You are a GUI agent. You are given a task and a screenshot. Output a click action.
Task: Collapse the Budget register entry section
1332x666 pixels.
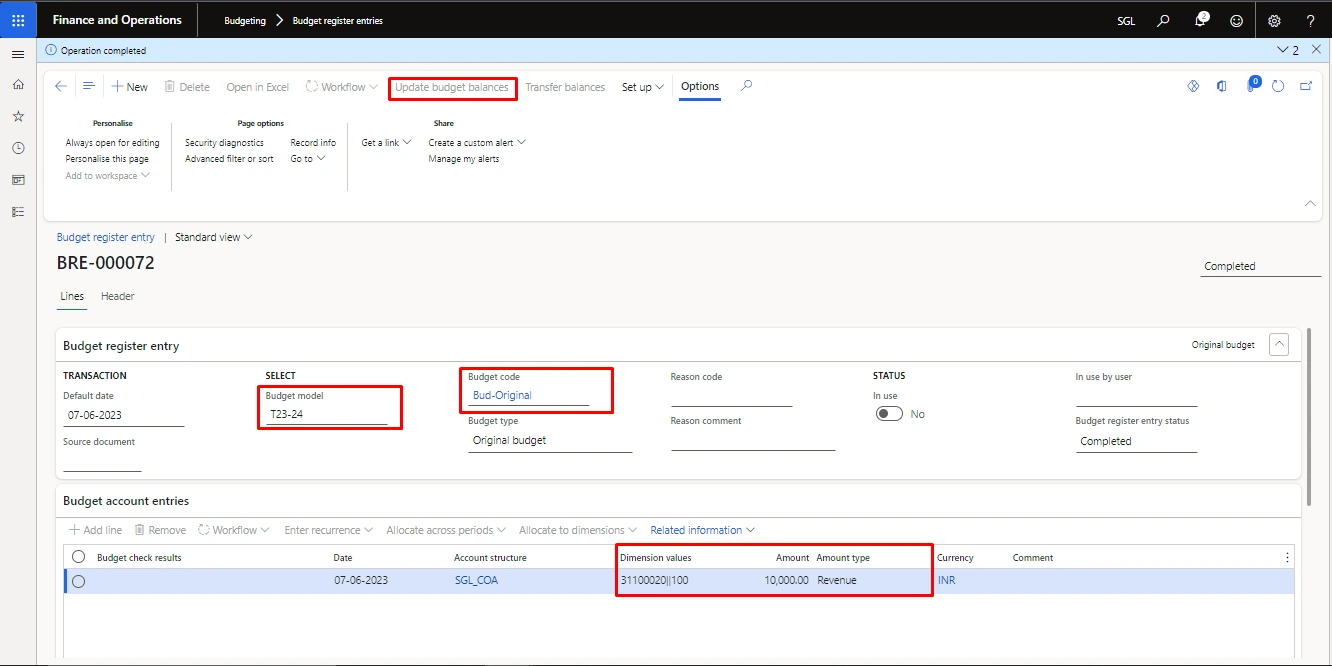point(1279,345)
